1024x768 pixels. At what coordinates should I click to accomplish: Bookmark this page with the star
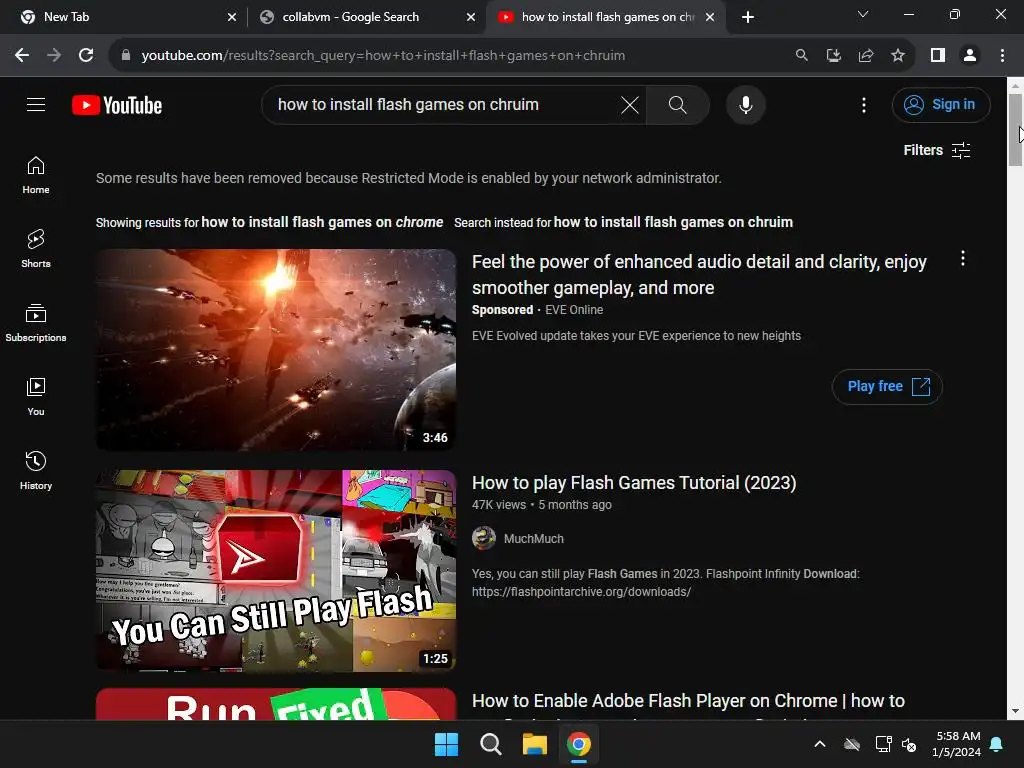897,56
